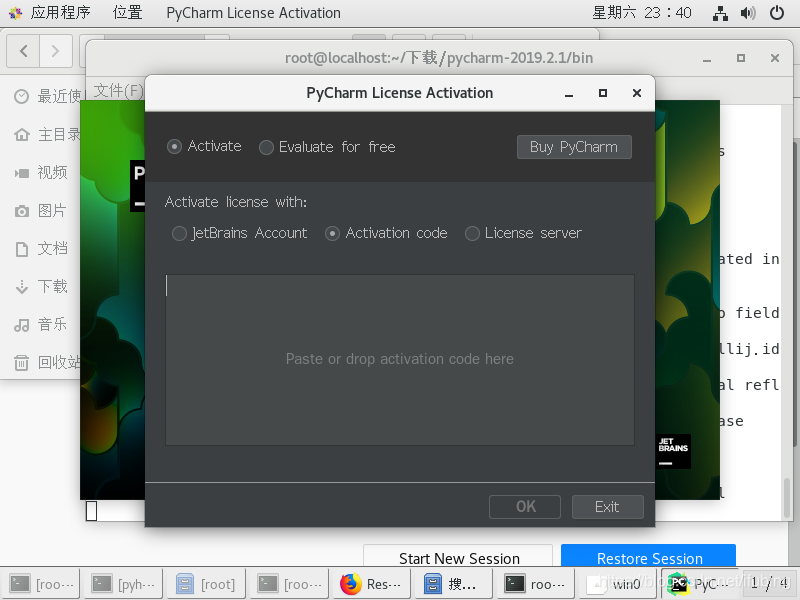The image size is (800, 600).
Task: Open PyCharm License Activation top bar menu
Action: point(254,13)
